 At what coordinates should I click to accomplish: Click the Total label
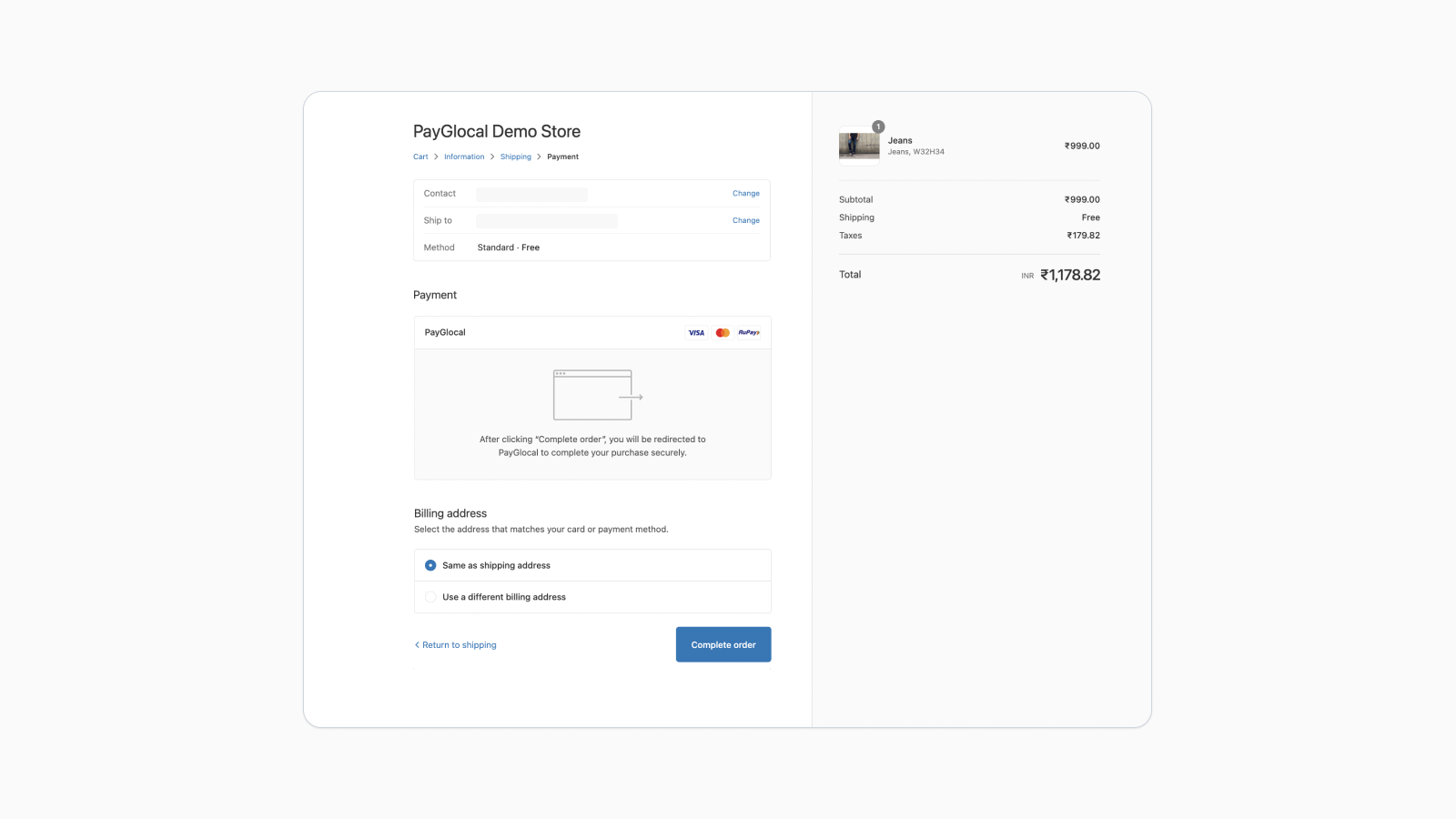(850, 275)
